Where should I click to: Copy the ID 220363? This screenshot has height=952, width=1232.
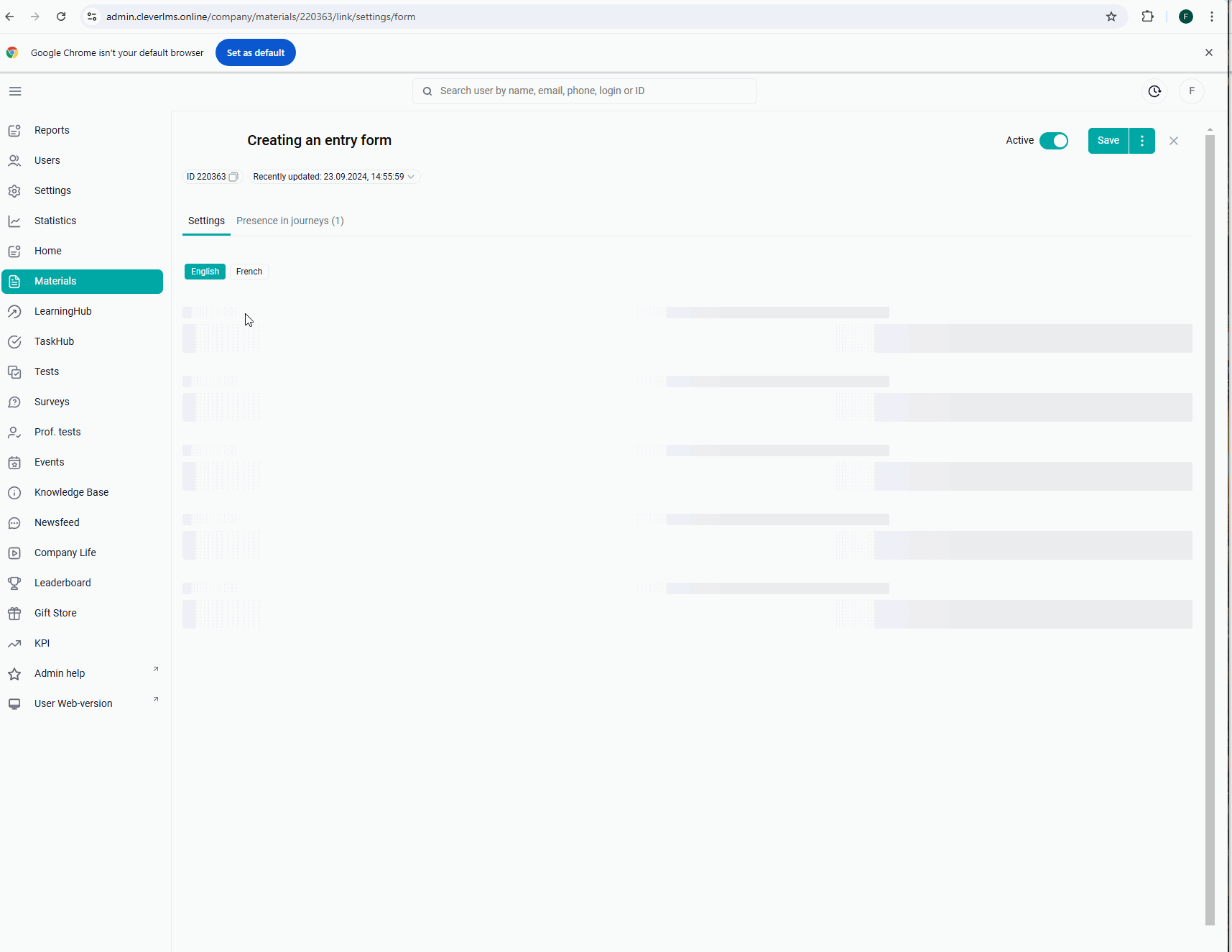point(233,177)
